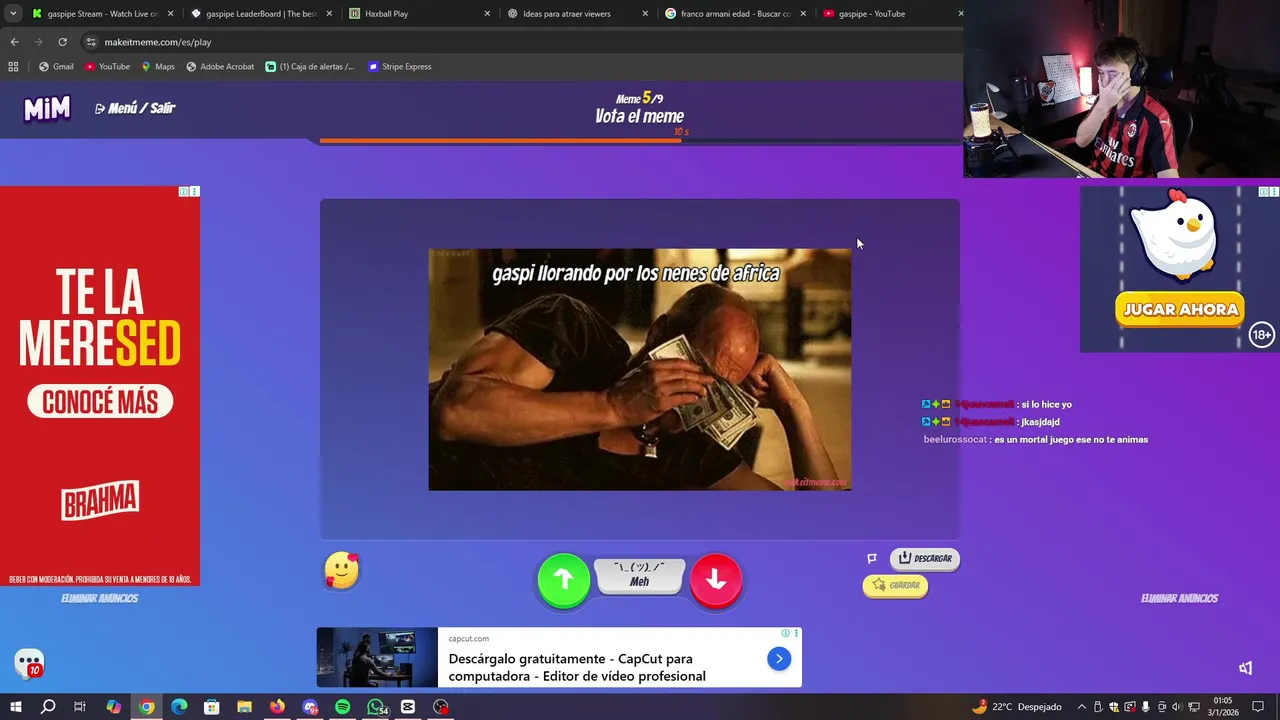This screenshot has width=1280, height=720.
Task: Click ELIMINAR ANUNCIOS under the Brahma ad
Action: tap(99, 598)
